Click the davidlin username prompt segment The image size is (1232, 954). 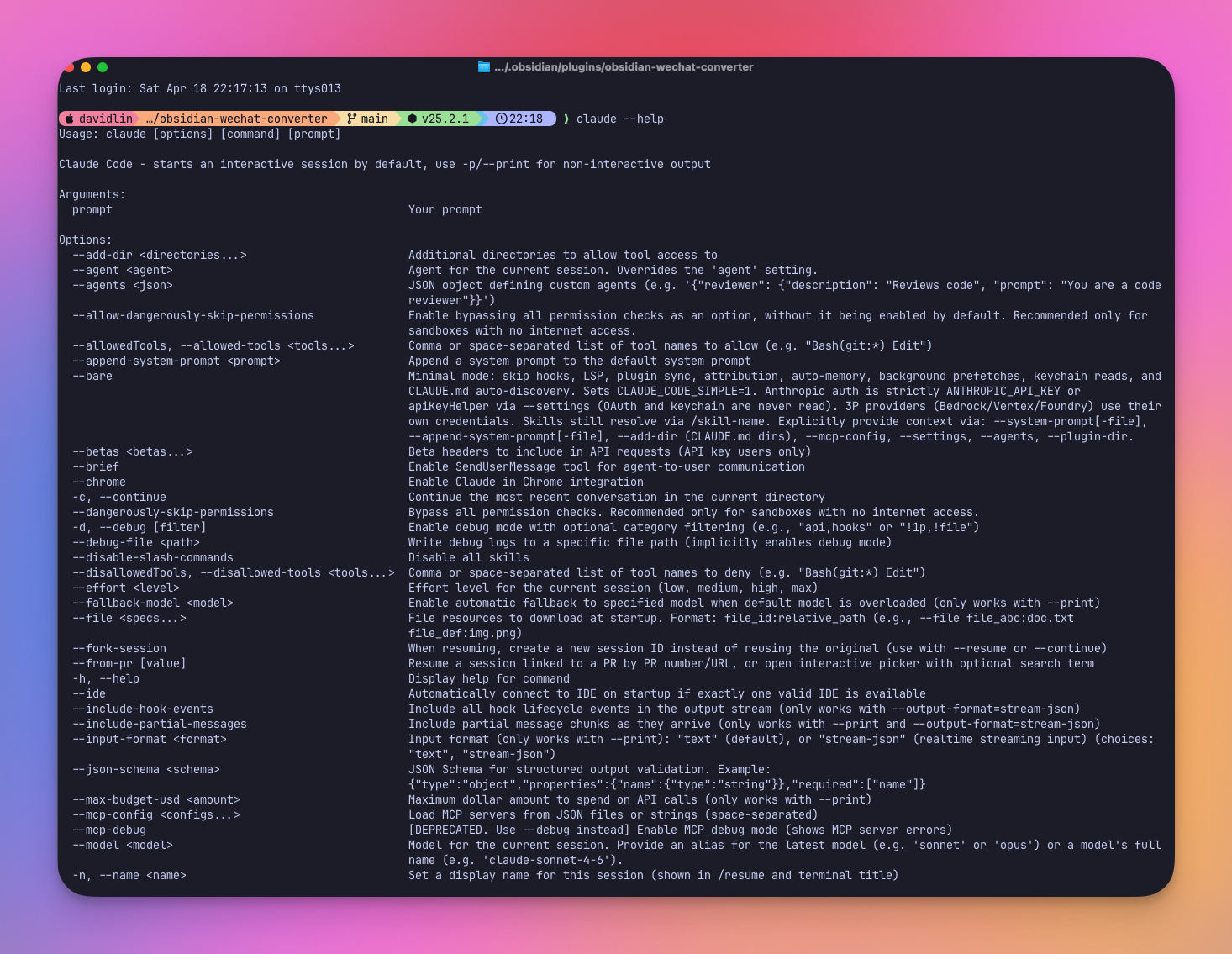(105, 119)
